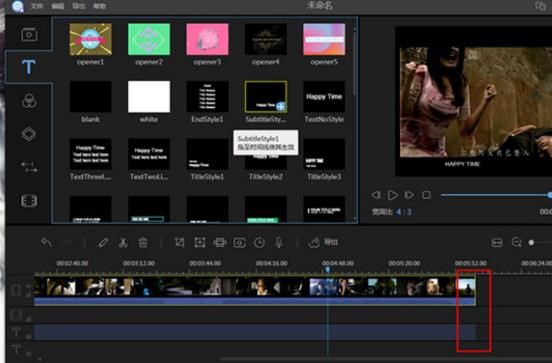Open the first menu in menu bar
Screen dimensions: 552x363
pos(36,6)
